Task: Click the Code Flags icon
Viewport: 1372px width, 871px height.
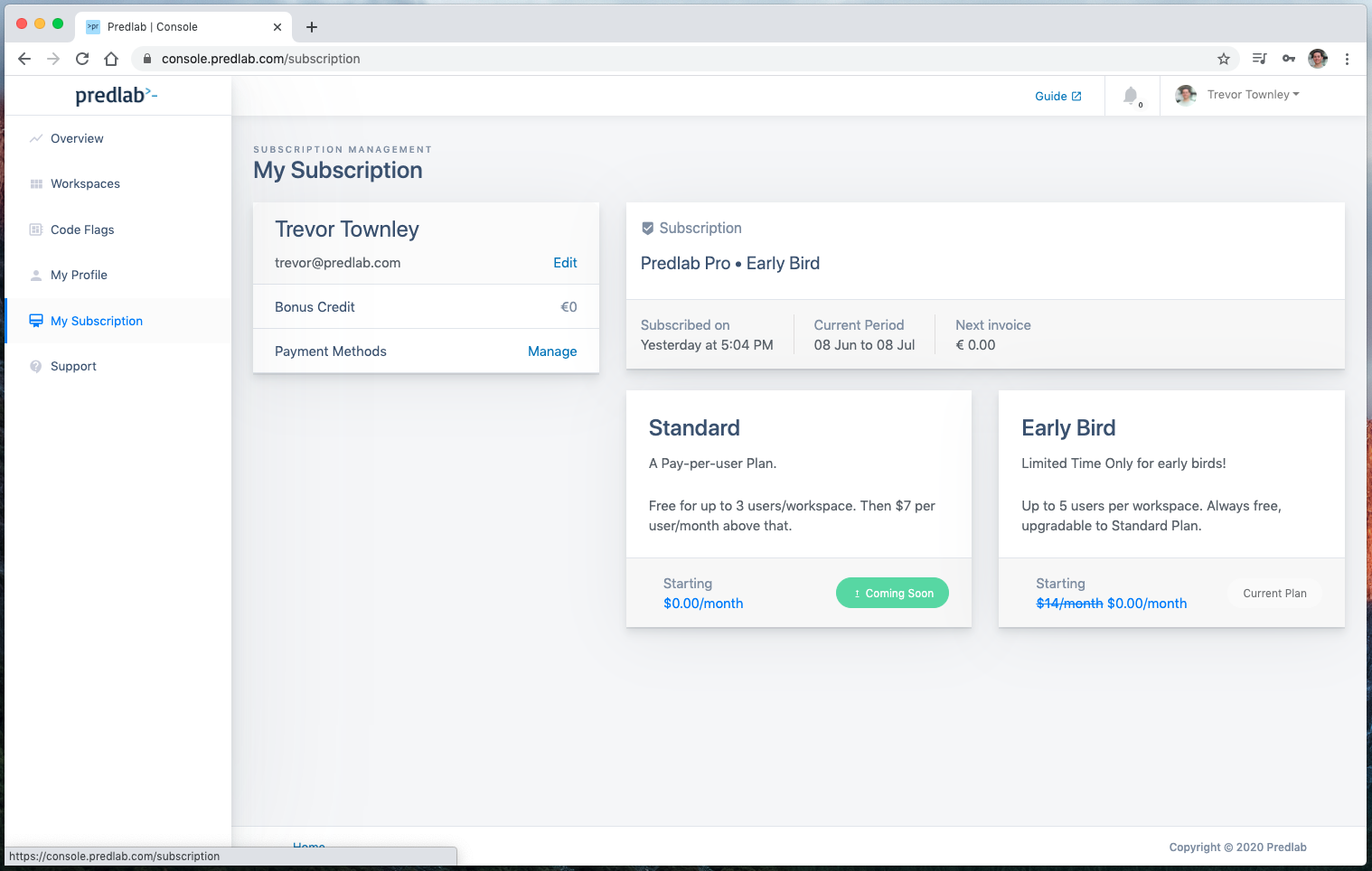Action: tap(36, 229)
